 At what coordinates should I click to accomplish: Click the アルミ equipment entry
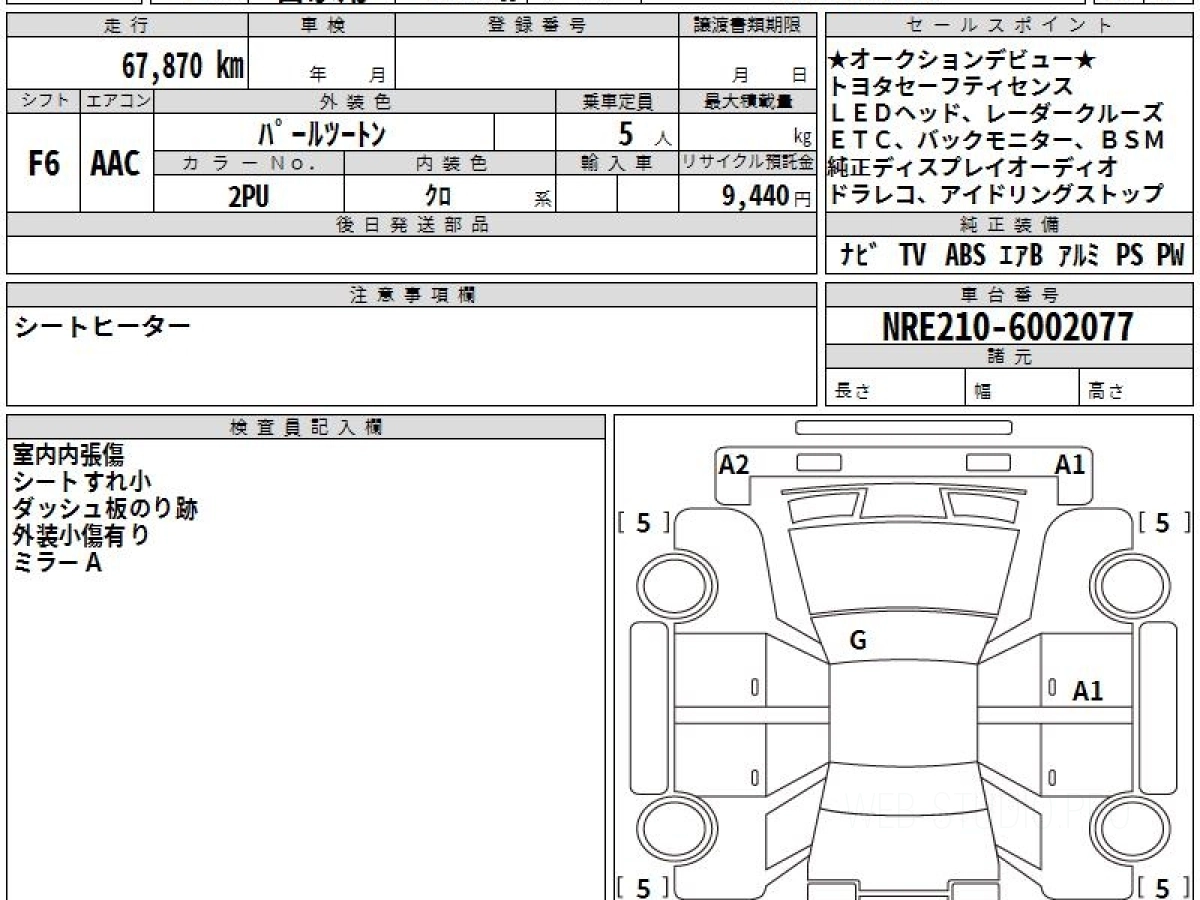(x=1079, y=255)
